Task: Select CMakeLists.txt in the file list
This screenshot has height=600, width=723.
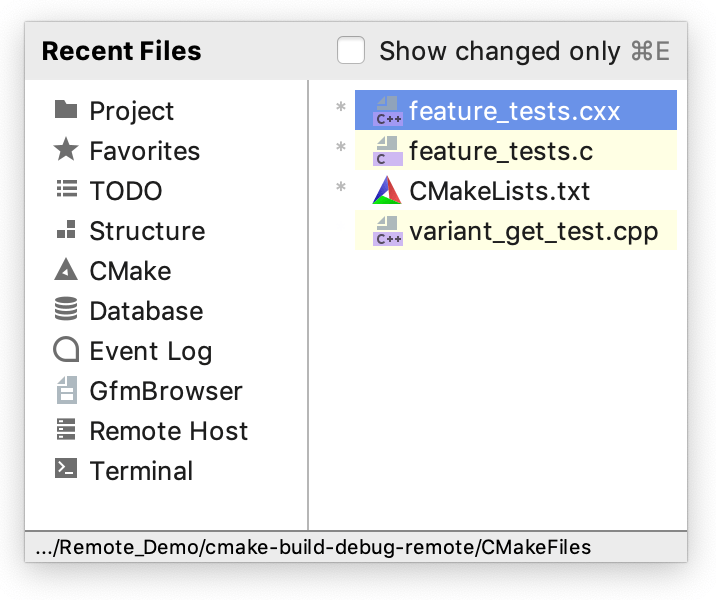Action: click(x=499, y=191)
